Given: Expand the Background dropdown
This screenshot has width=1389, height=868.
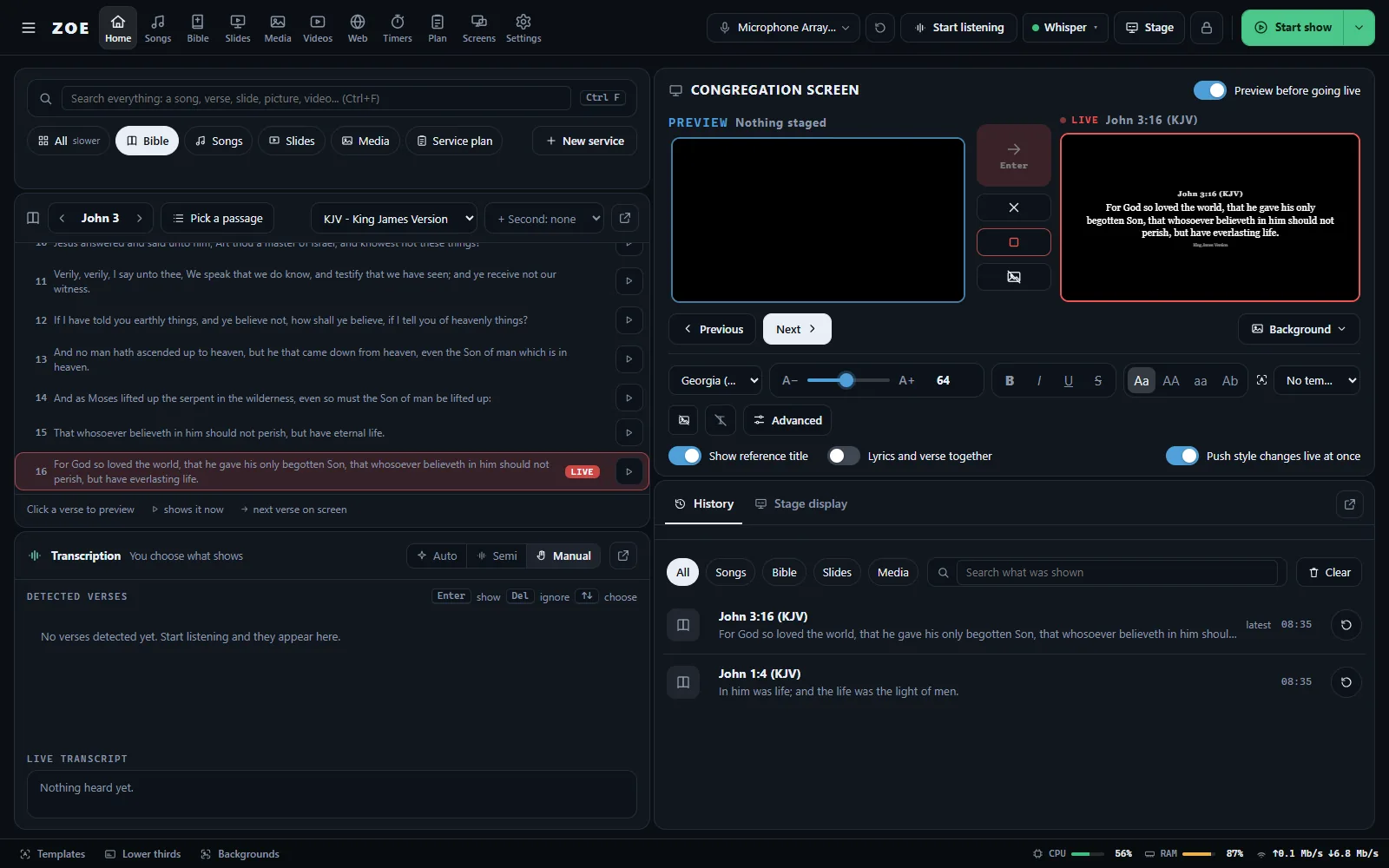Looking at the screenshot, I should pyautogui.click(x=1299, y=329).
